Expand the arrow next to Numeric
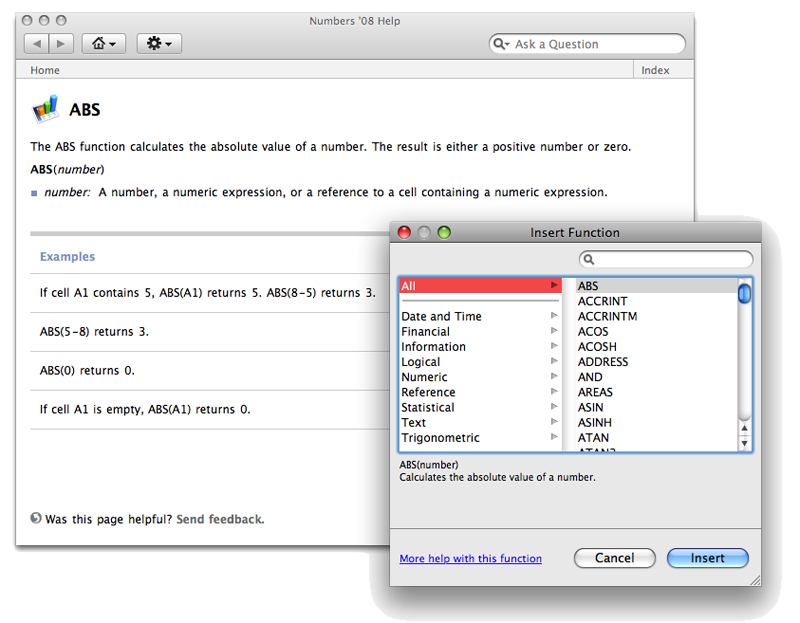Viewport: 800px width, 623px height. 554,377
